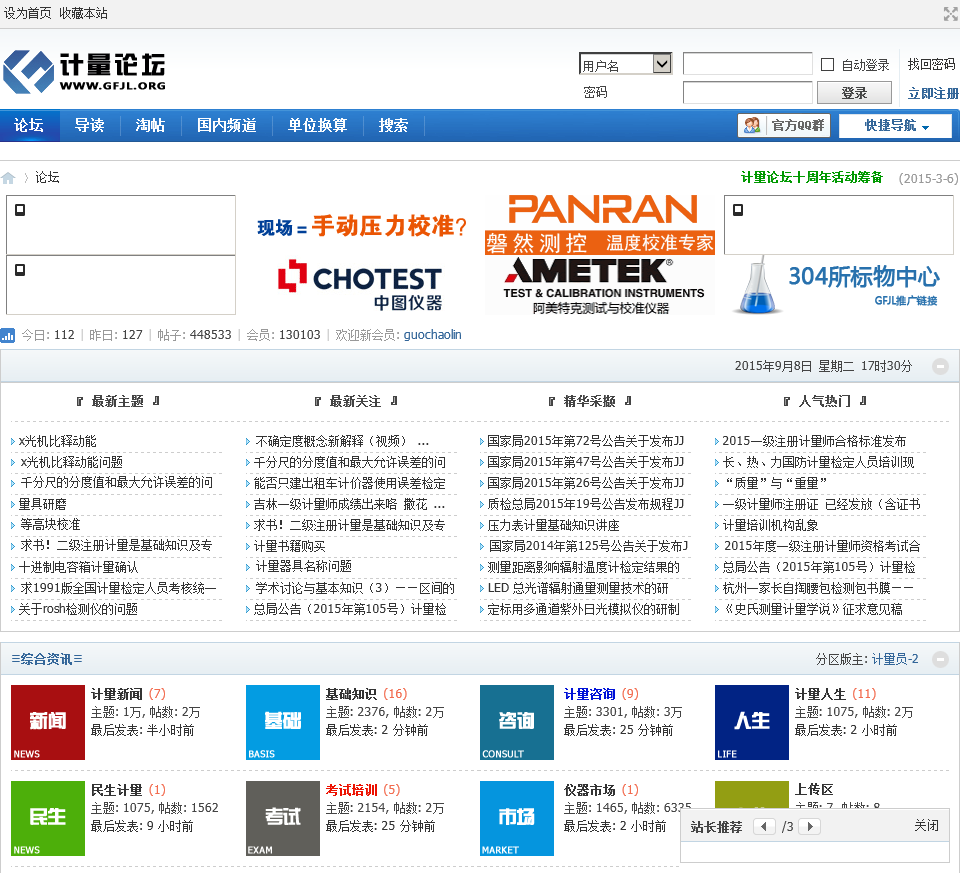960x873 pixels.
Task: Open topic 关于rosh检测仪的问题
Action: tap(78, 609)
